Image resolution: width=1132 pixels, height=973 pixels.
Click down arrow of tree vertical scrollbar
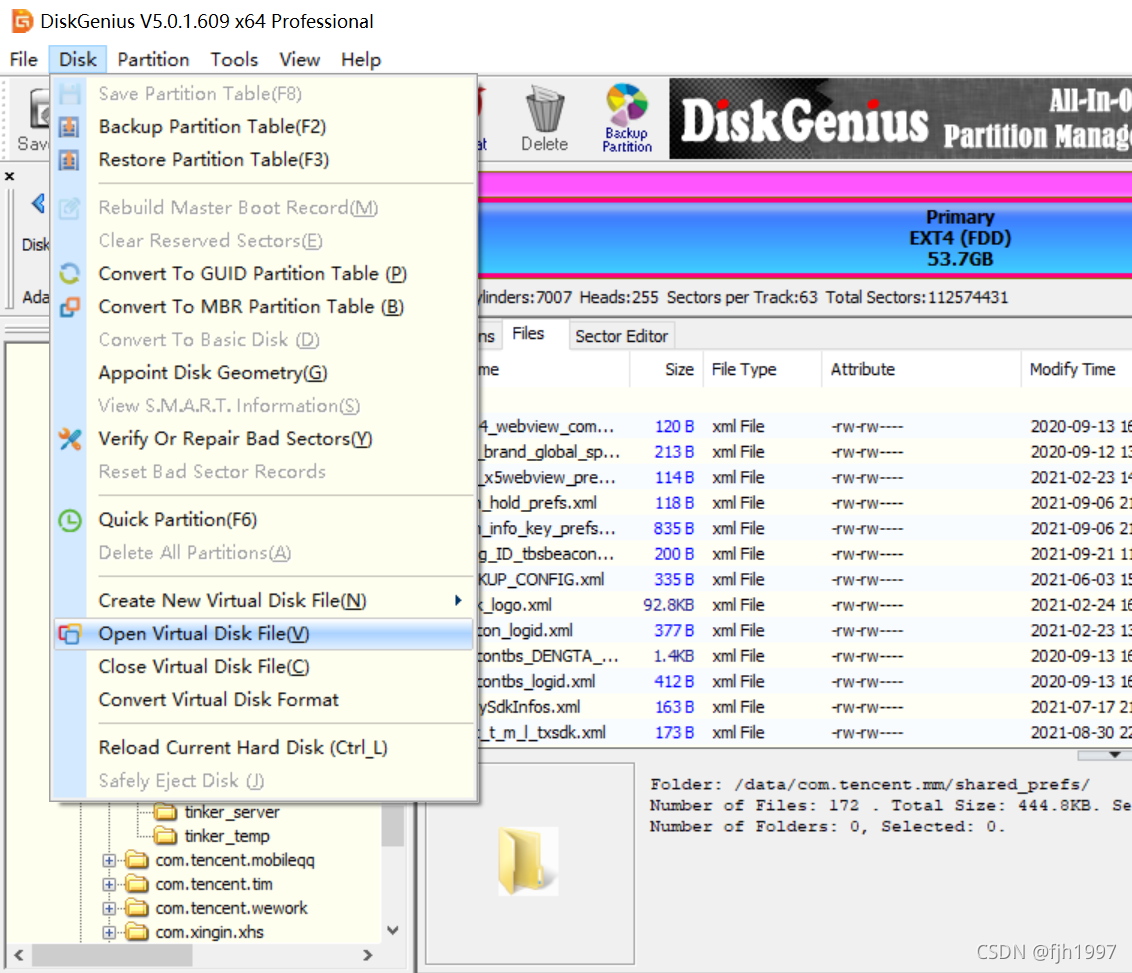(393, 930)
